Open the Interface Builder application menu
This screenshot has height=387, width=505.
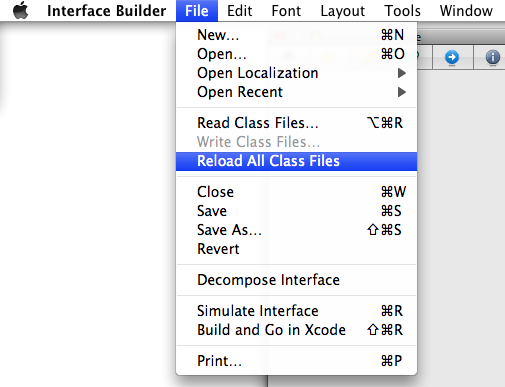(x=106, y=11)
